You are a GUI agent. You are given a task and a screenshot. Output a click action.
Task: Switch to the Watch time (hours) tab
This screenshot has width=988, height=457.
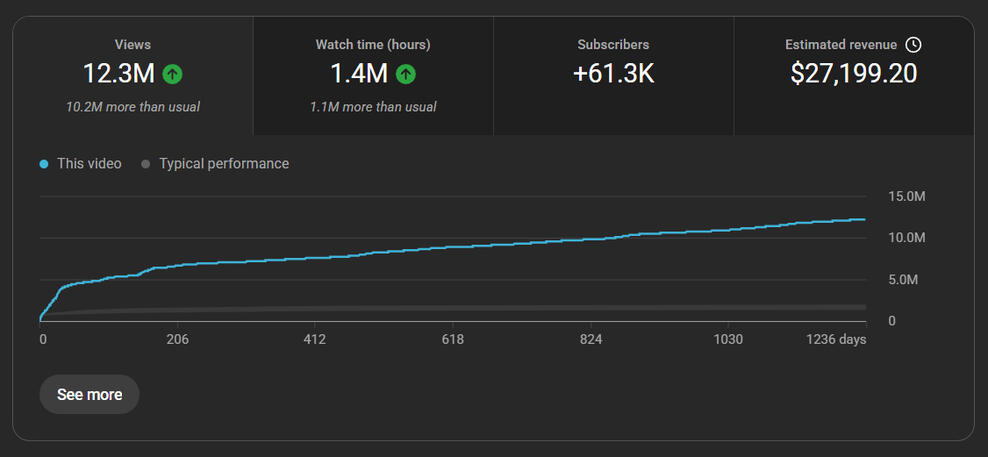tap(373, 45)
